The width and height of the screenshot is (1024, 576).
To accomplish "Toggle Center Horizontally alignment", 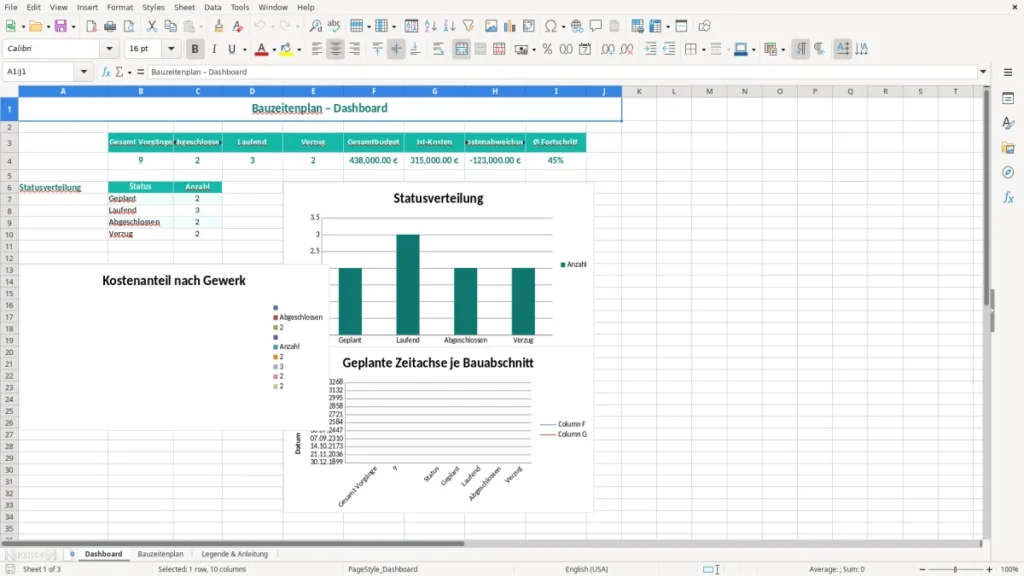I will coord(336,49).
